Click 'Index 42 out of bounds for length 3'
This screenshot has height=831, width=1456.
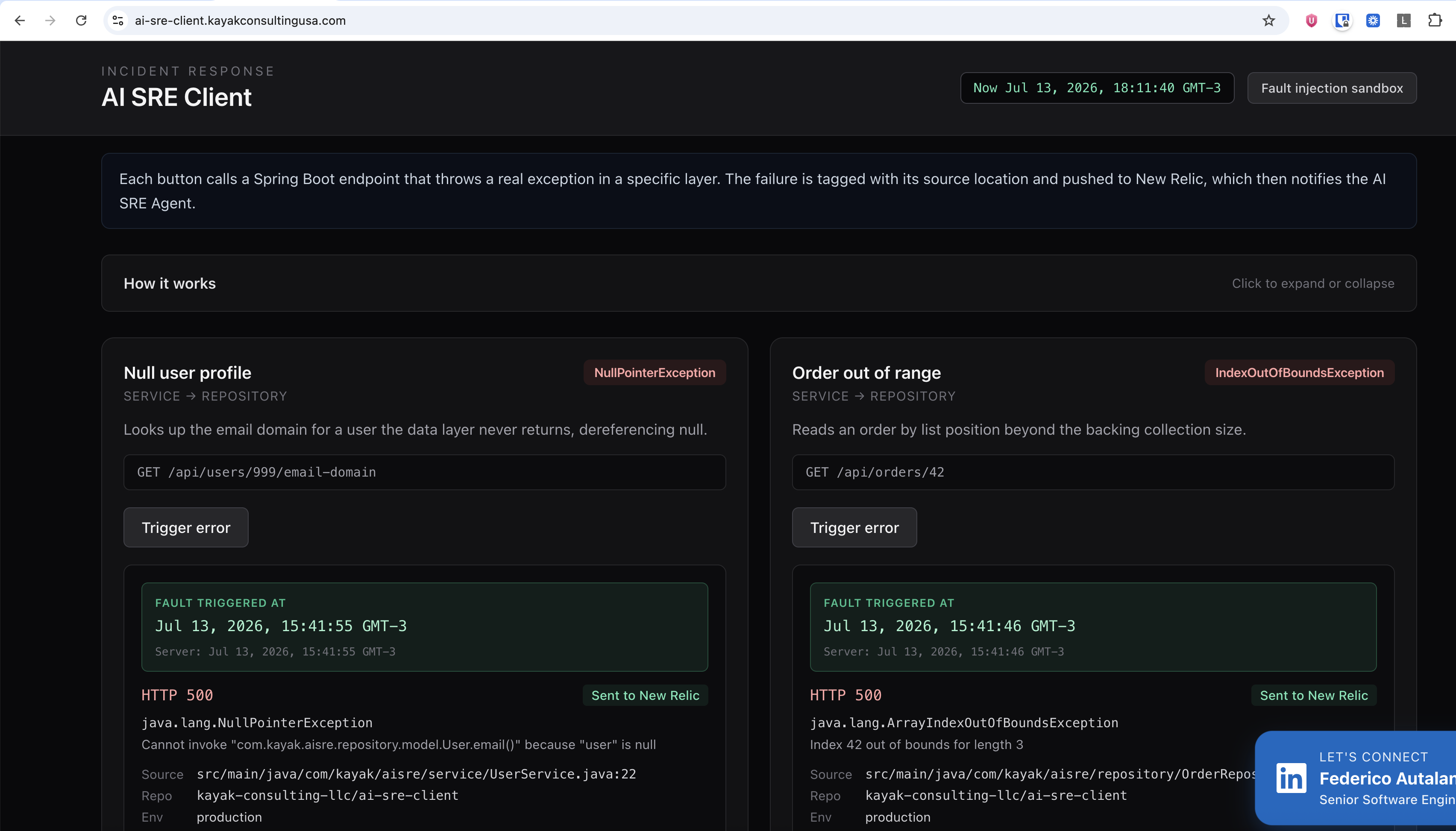[916, 744]
